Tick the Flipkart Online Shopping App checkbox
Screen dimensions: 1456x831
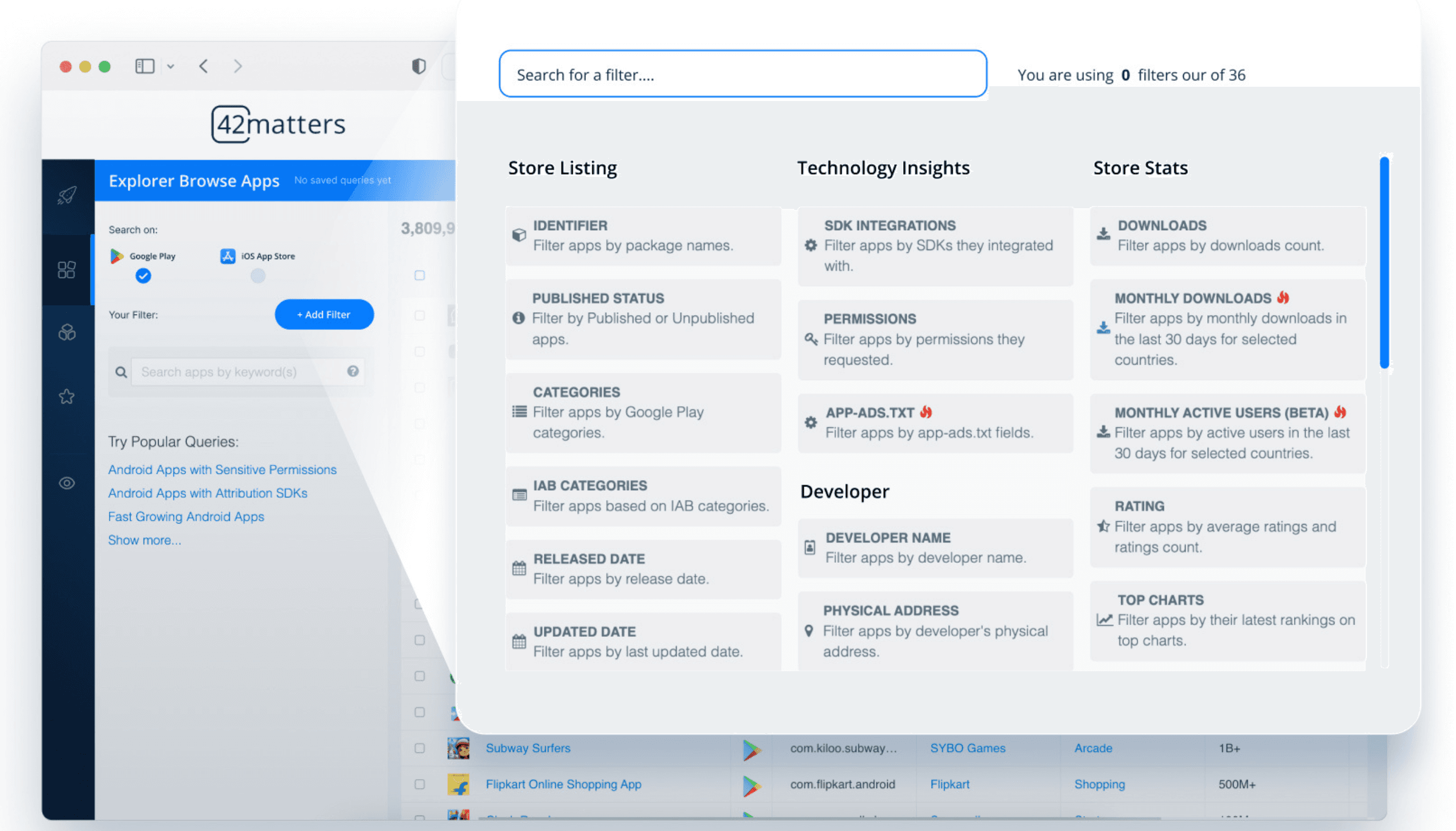coord(419,785)
